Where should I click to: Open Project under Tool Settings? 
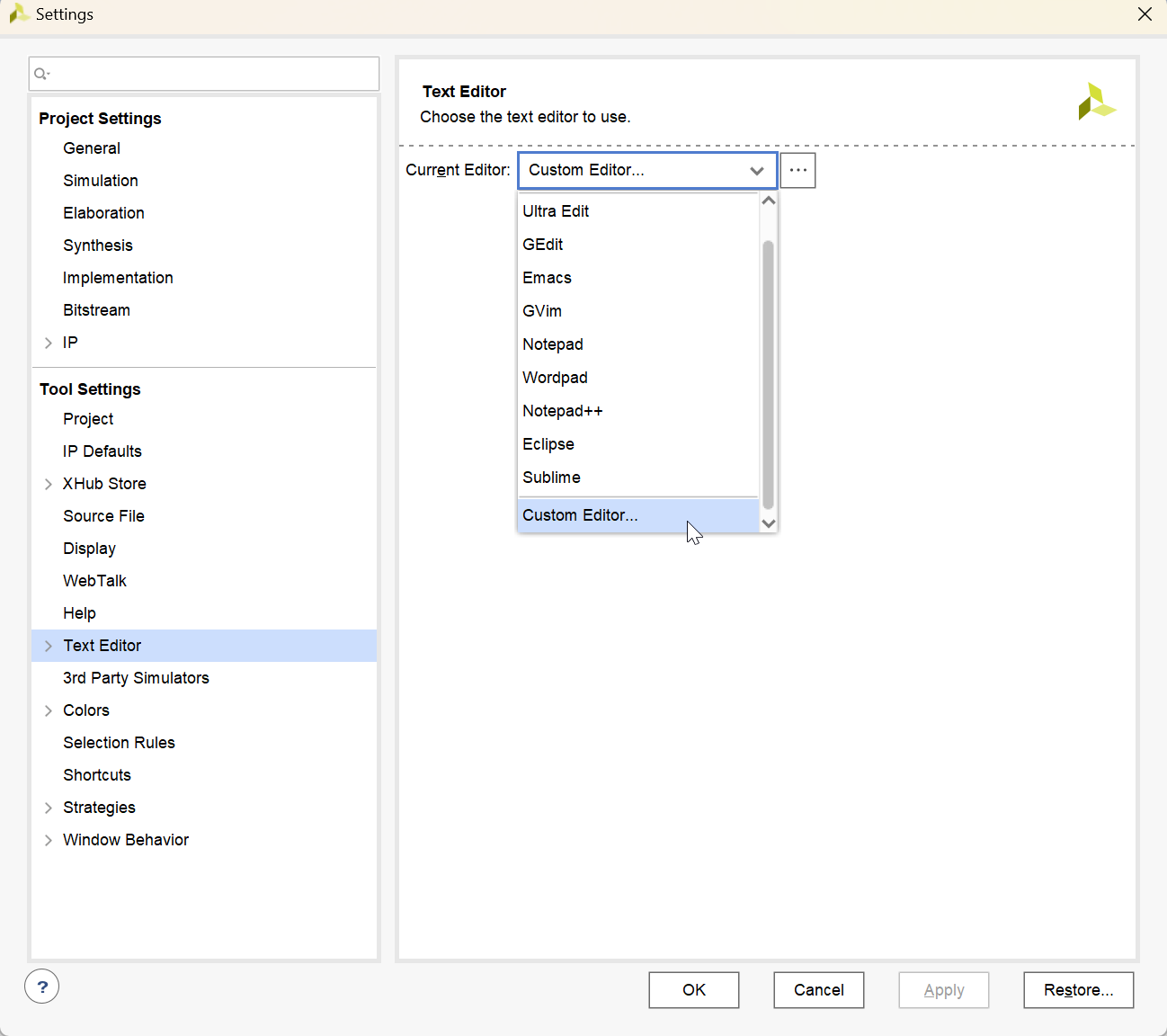click(88, 419)
